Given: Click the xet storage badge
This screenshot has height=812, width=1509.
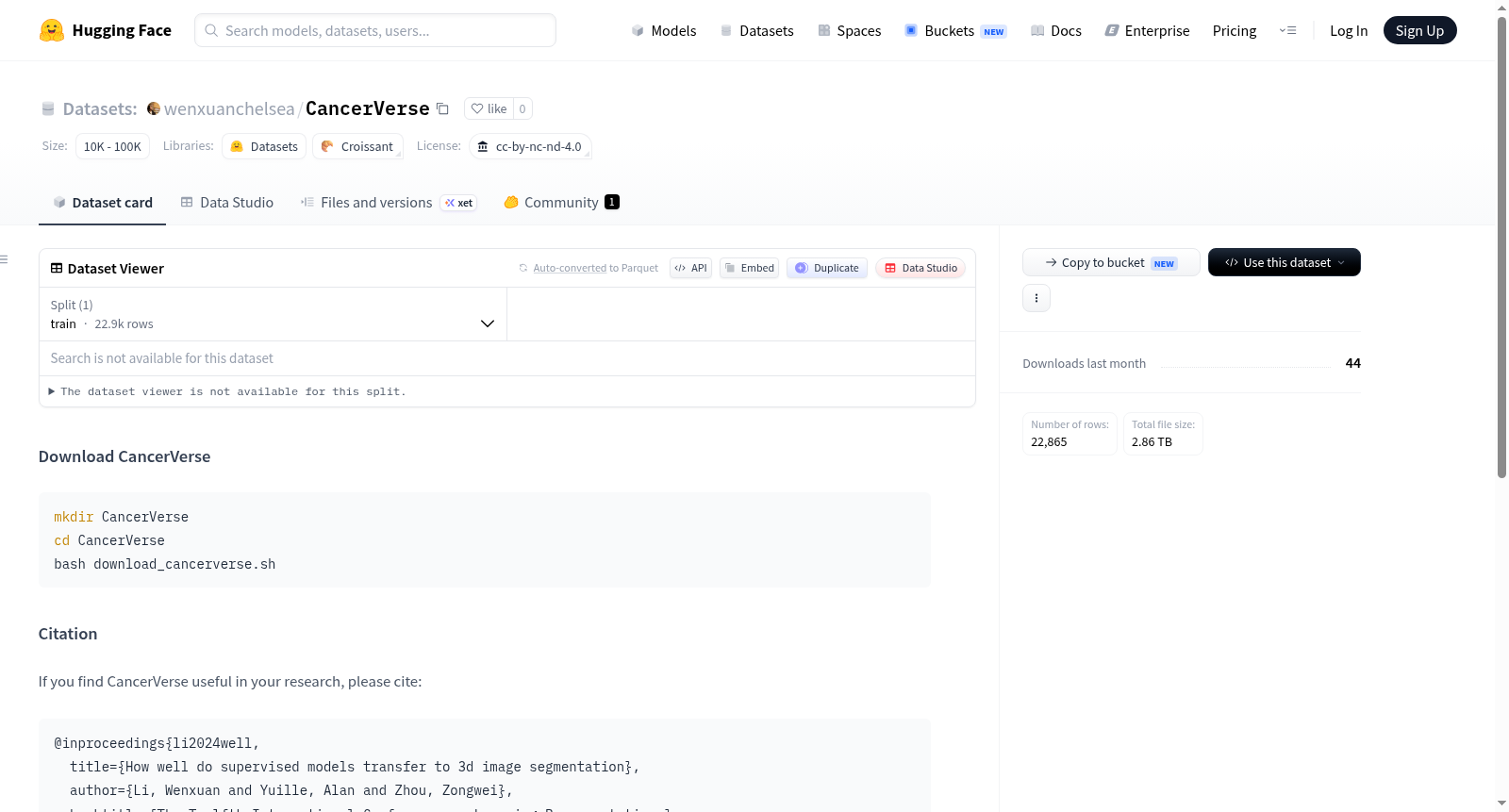Looking at the screenshot, I should tap(459, 203).
